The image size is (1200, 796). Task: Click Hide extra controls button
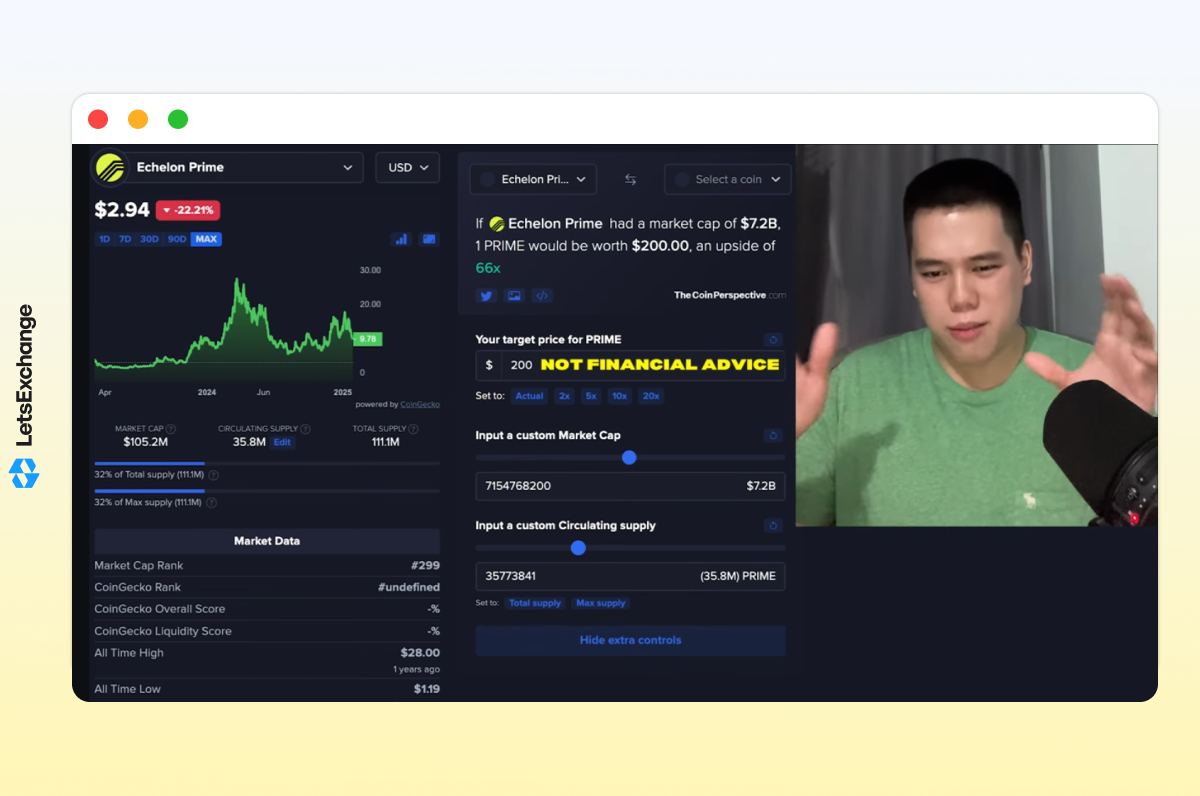pos(630,640)
